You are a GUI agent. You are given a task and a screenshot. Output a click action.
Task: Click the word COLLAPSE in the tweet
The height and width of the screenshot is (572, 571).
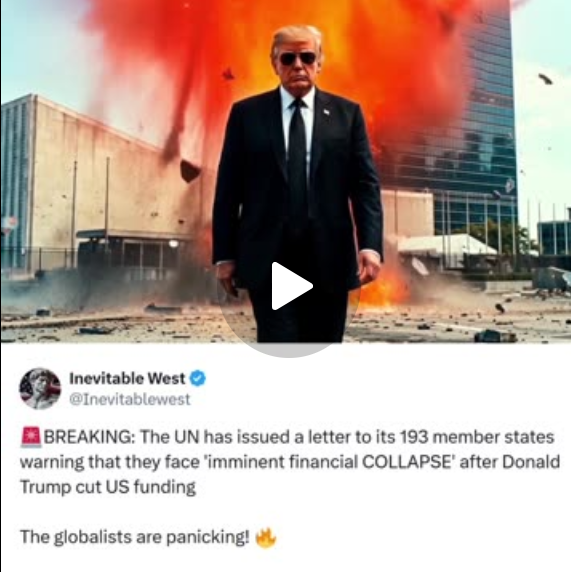click(407, 462)
